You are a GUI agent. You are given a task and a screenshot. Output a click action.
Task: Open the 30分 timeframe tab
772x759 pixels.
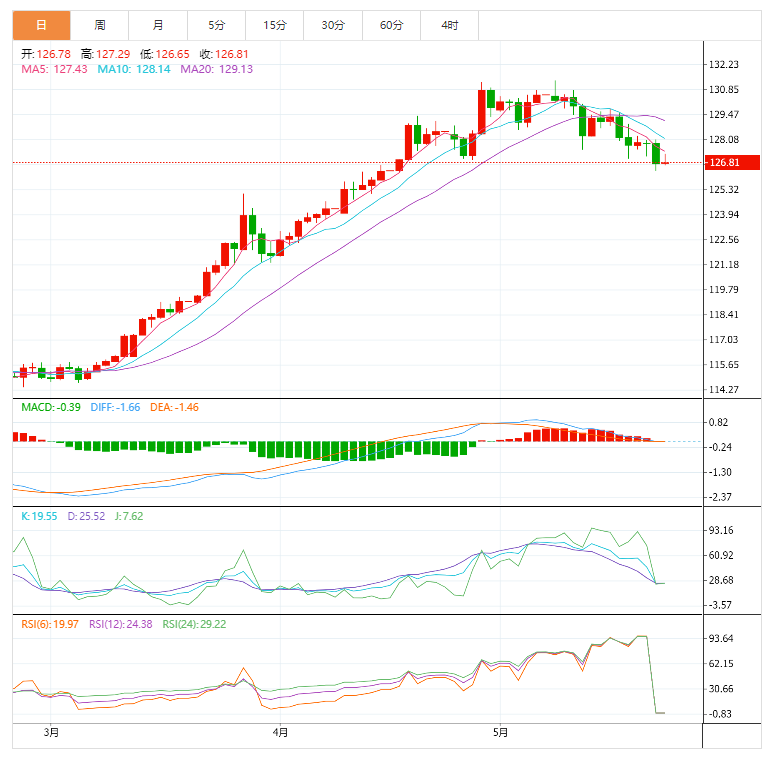click(333, 25)
